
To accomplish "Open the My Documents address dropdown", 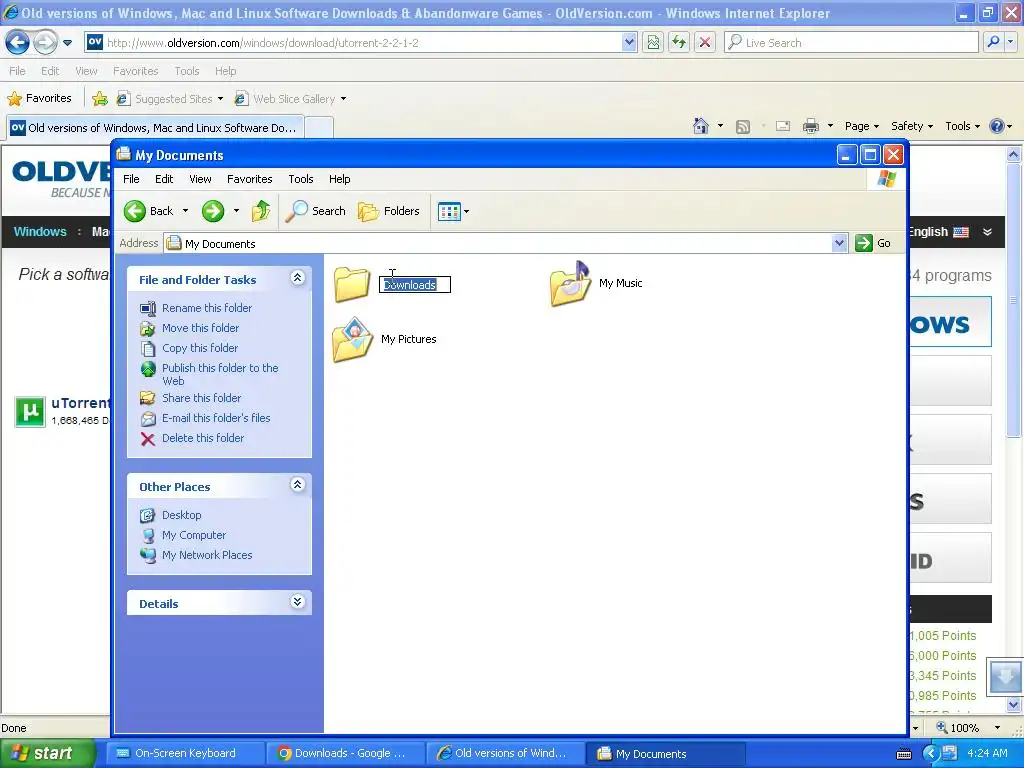I will coord(839,244).
